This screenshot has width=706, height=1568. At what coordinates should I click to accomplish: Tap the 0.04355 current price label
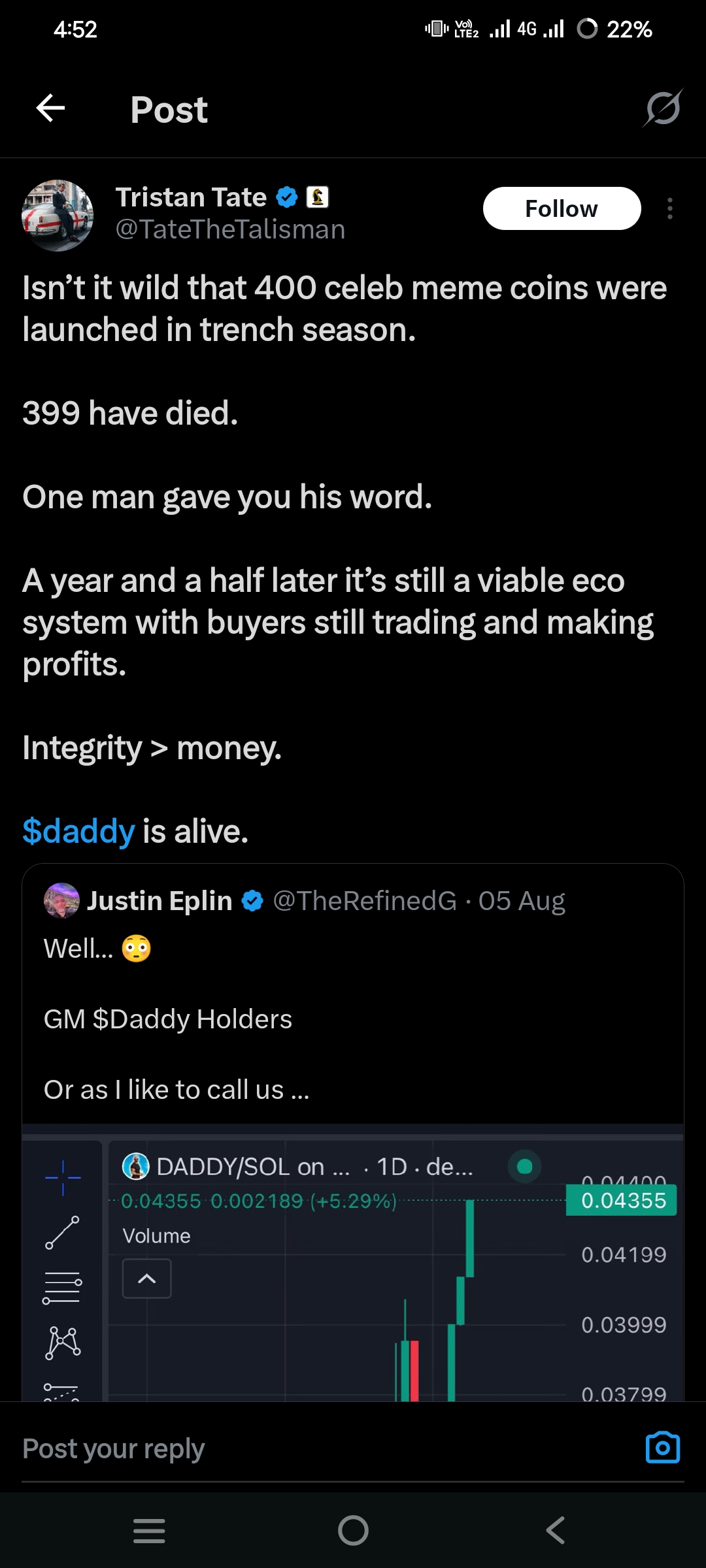point(622,1201)
